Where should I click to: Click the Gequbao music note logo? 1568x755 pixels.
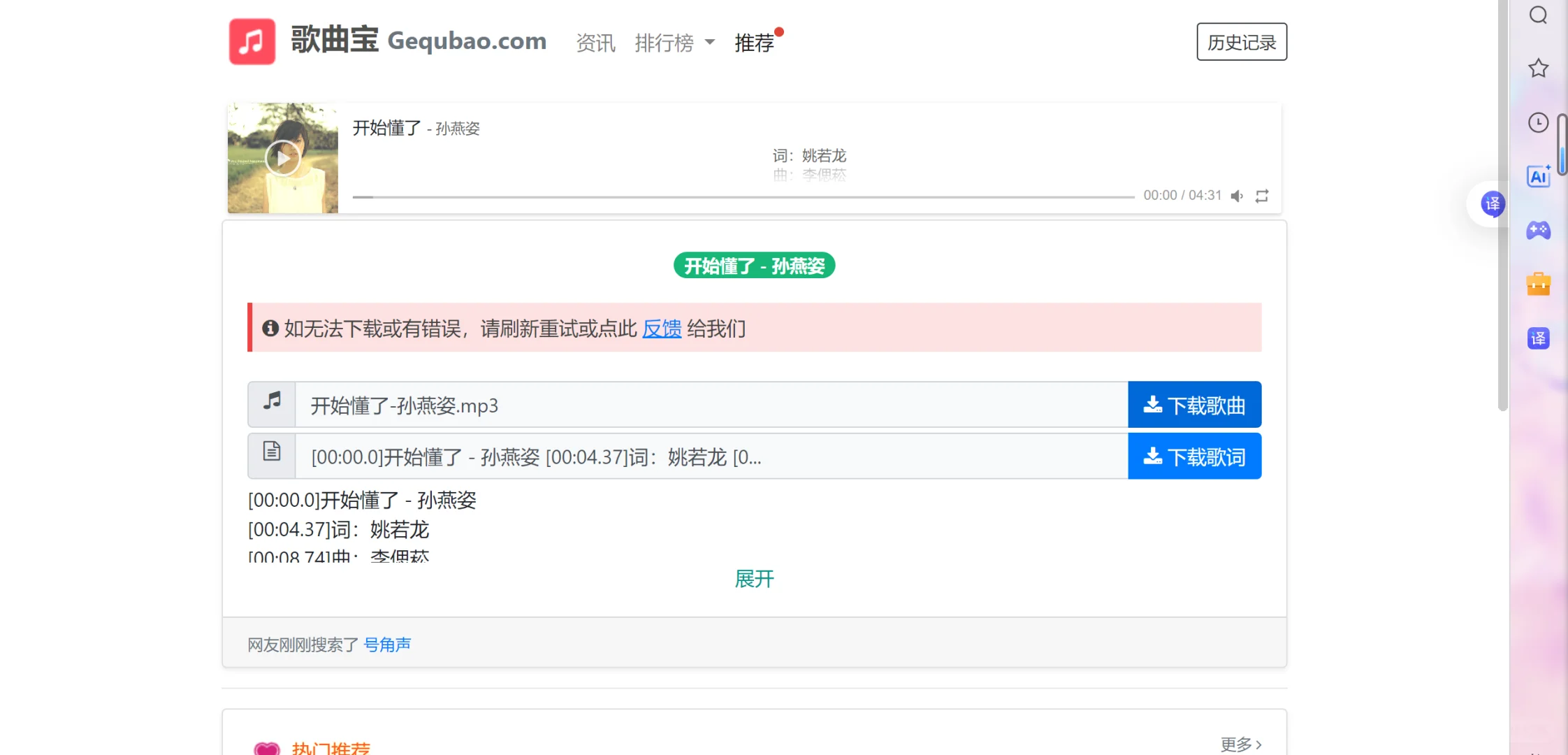click(x=252, y=41)
